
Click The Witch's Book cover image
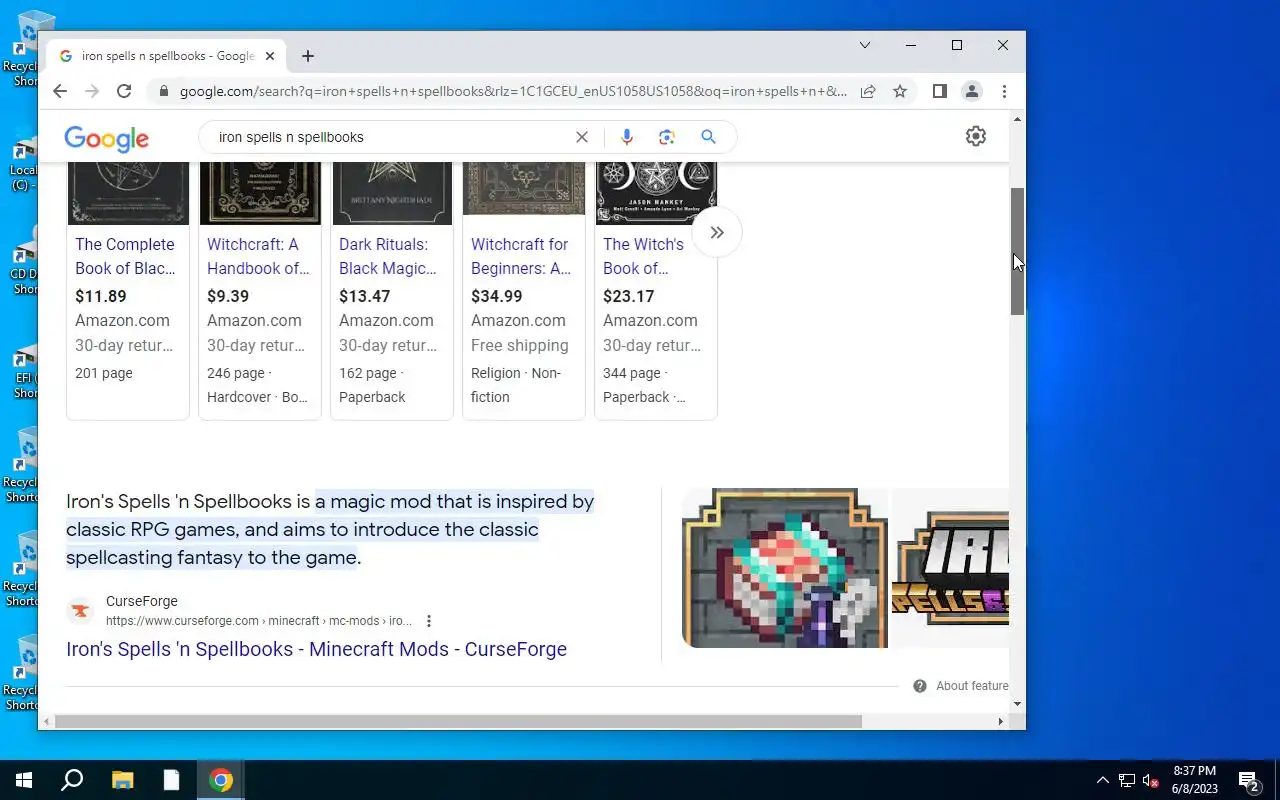click(656, 194)
